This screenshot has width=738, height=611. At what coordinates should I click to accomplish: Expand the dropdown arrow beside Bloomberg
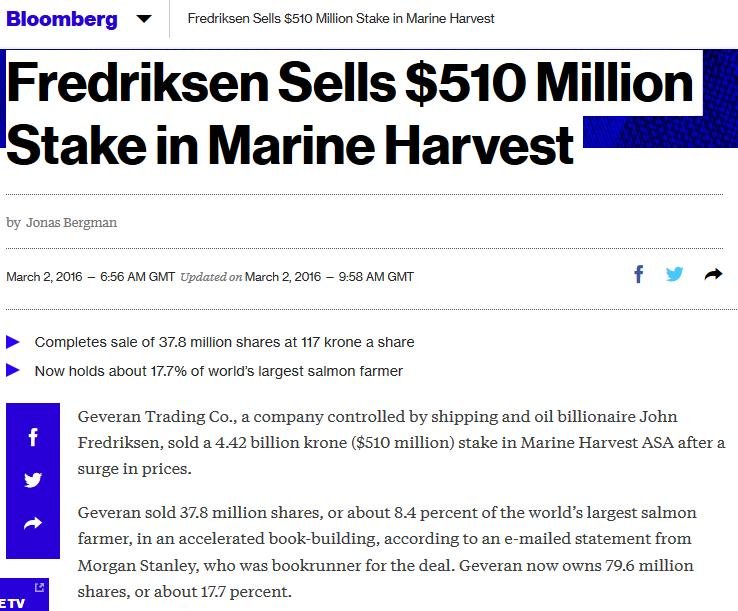click(x=144, y=19)
